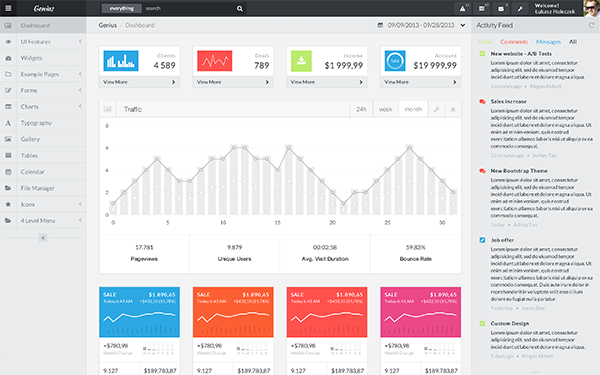Switch Traffic chart to week
Screen dimensions: 600x375
click(385, 109)
